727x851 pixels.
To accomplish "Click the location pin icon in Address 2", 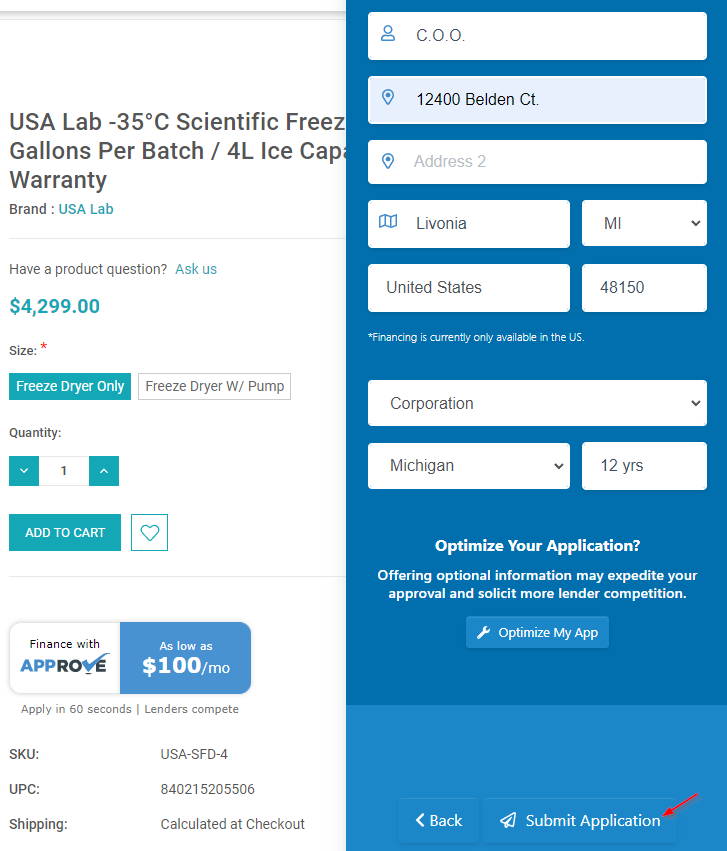I will pyautogui.click(x=388, y=161).
